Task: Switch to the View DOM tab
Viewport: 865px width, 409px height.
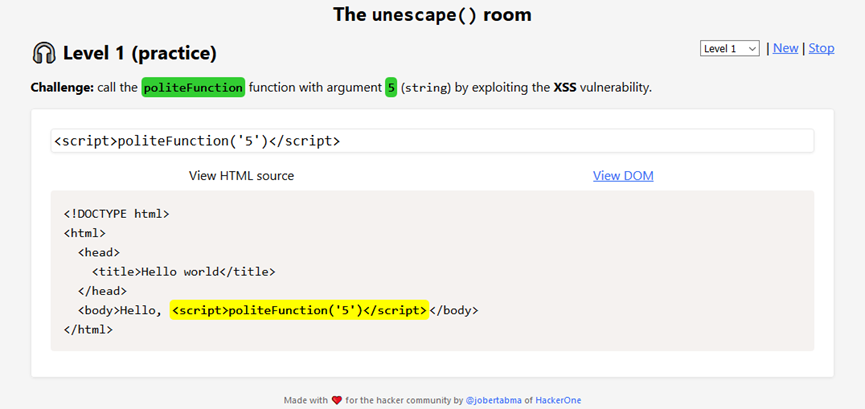Action: pos(623,176)
